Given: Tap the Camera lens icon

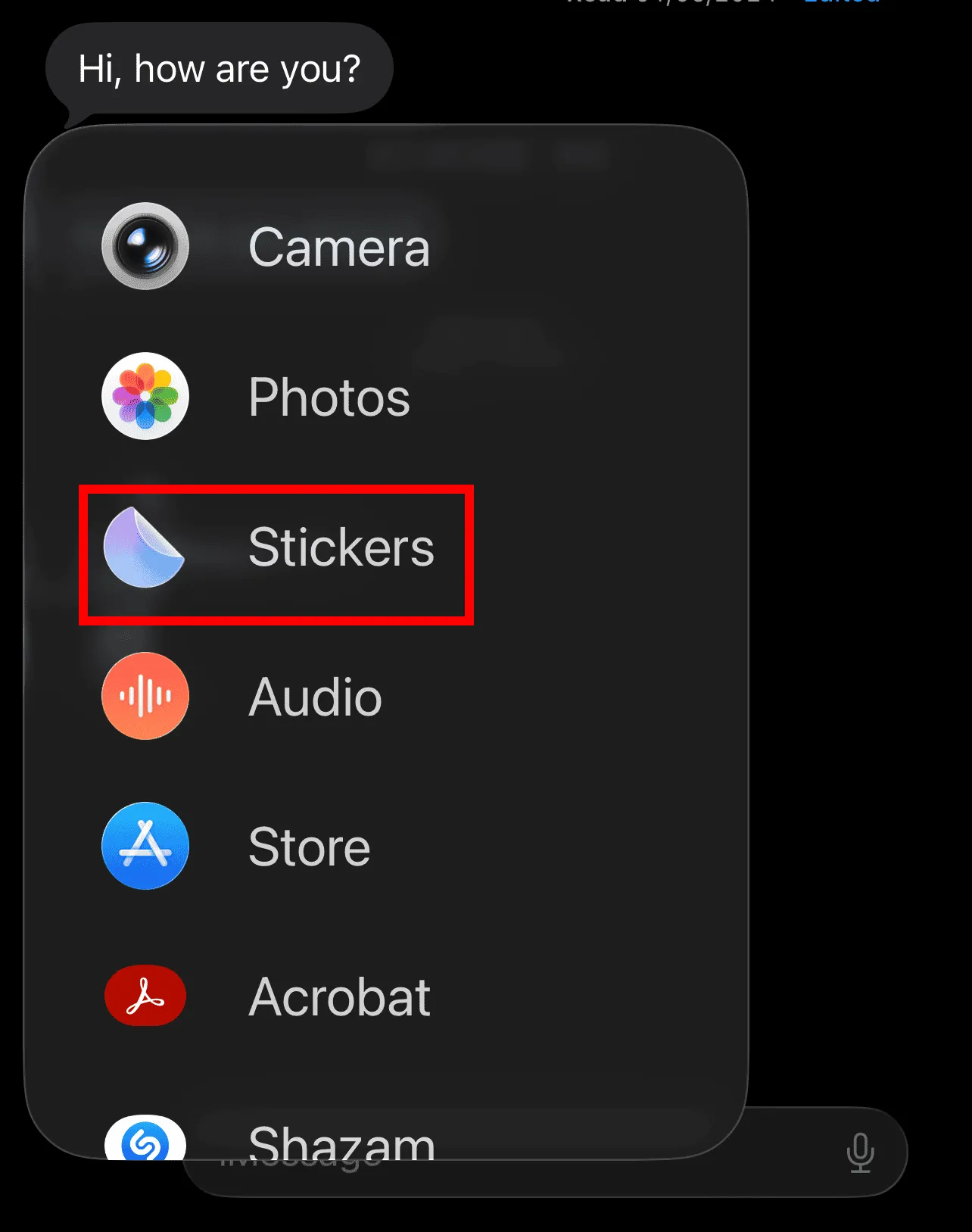Looking at the screenshot, I should [x=145, y=246].
